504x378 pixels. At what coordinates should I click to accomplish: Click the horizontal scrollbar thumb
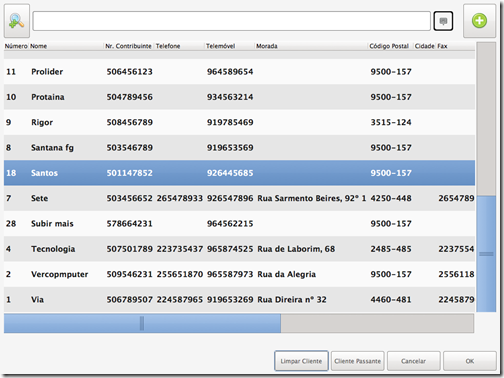pyautogui.click(x=142, y=323)
